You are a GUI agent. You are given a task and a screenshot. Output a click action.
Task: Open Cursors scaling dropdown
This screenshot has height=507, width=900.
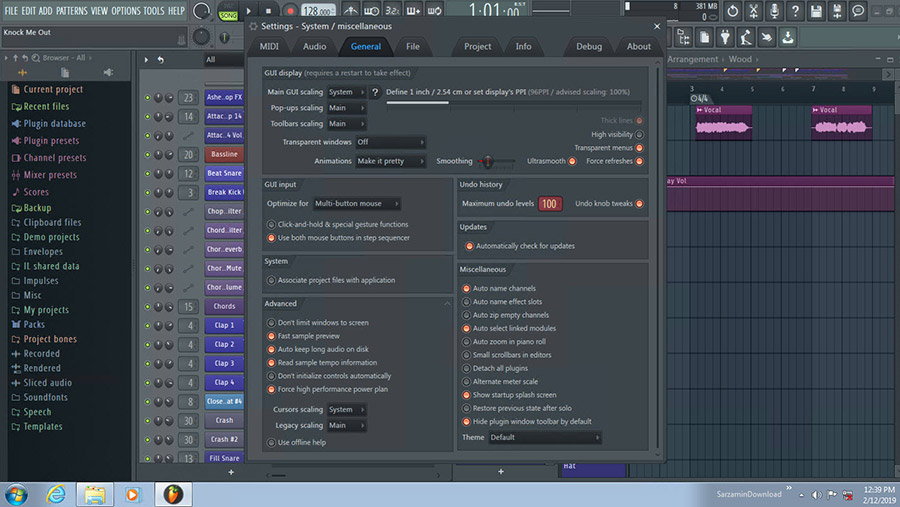coord(347,409)
